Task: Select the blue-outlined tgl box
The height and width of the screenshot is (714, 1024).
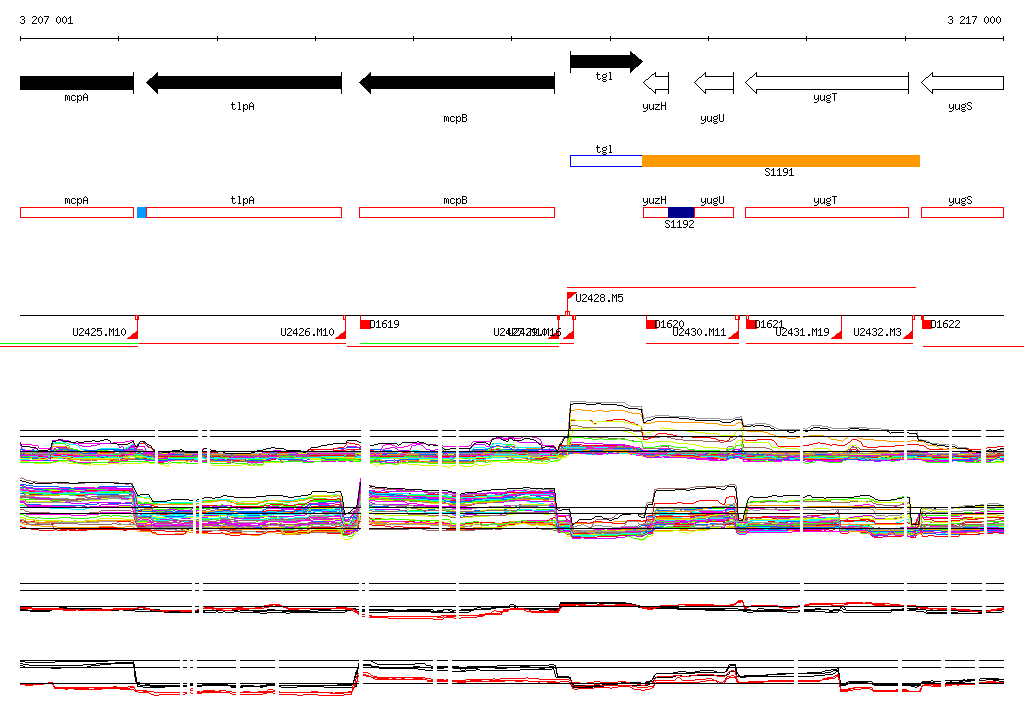Action: pyautogui.click(x=606, y=161)
